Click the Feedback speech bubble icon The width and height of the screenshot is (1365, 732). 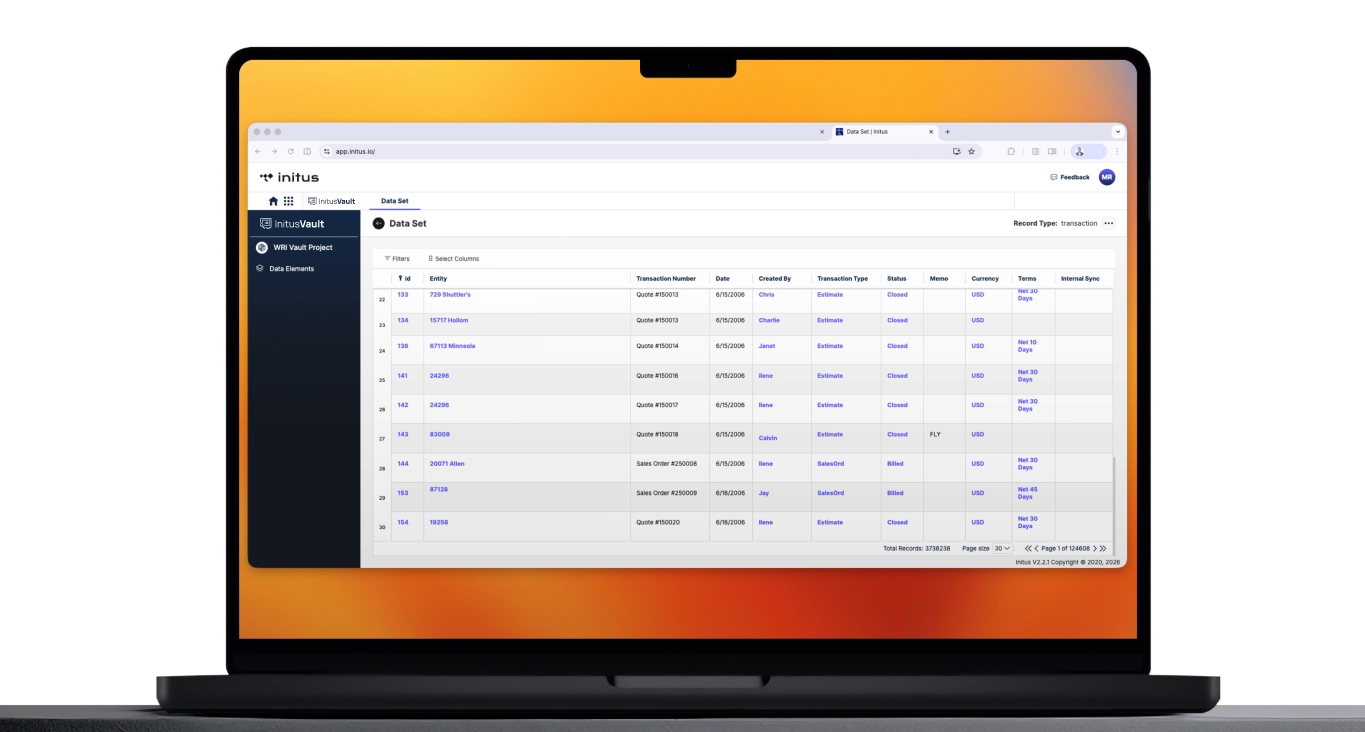click(1053, 177)
